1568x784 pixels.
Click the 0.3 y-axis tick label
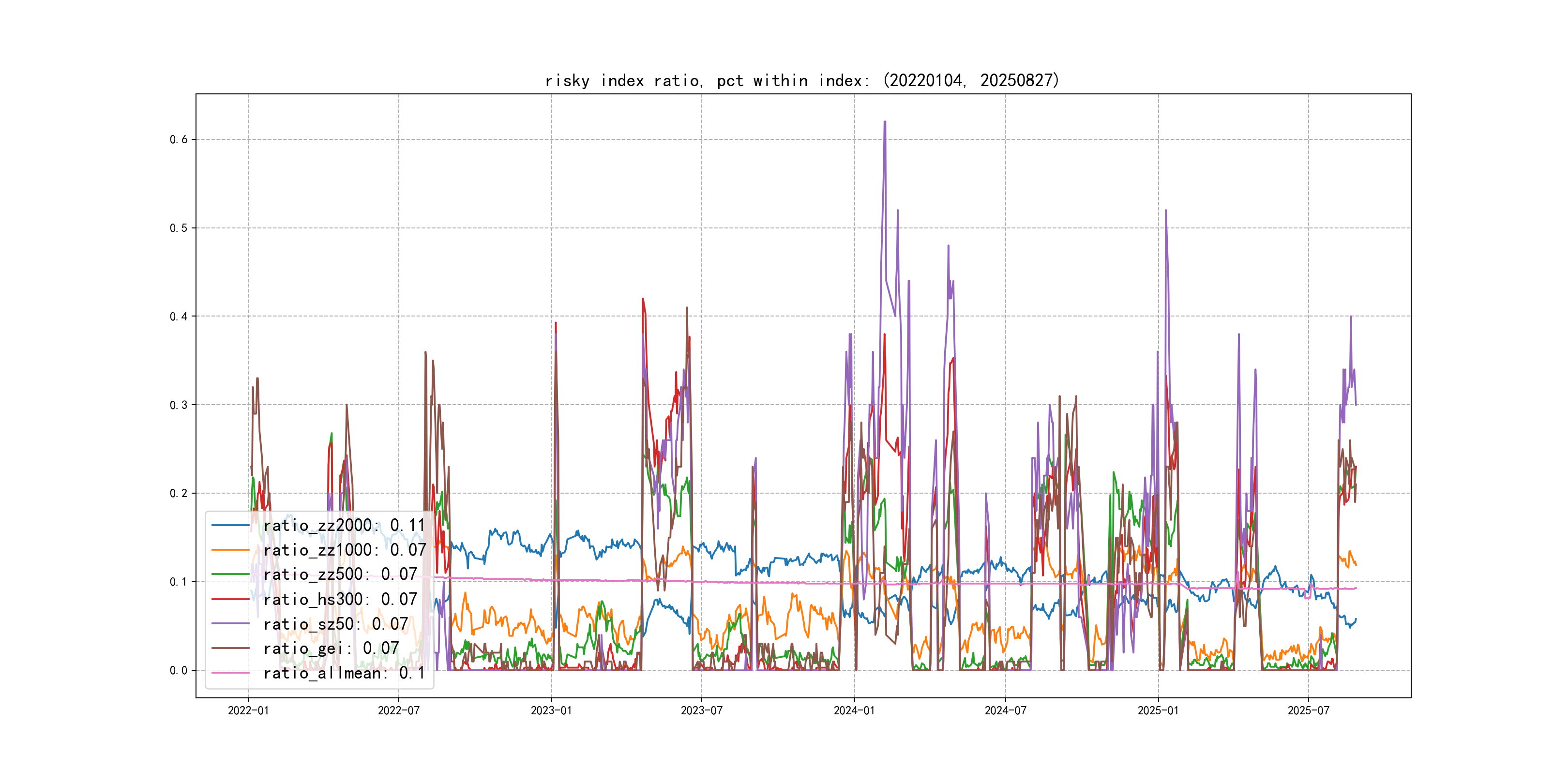[179, 405]
